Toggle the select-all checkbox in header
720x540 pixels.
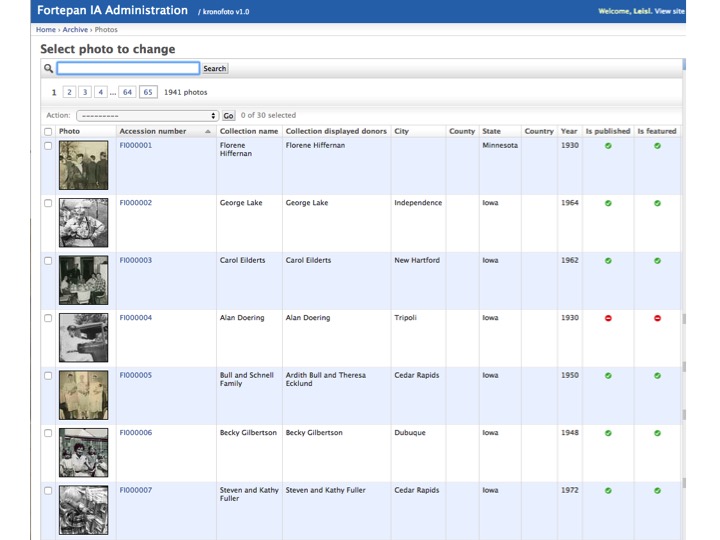(x=48, y=132)
